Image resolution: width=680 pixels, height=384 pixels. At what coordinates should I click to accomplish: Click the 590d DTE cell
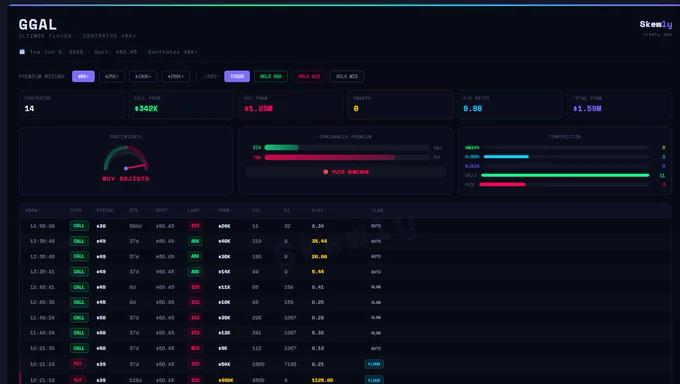pyautogui.click(x=135, y=226)
